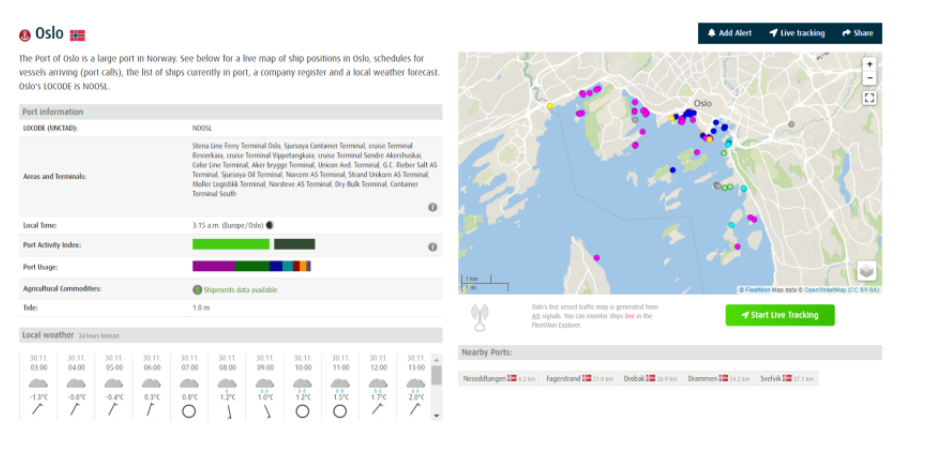
Task: Click the Oslo city label on the map
Action: 703,103
